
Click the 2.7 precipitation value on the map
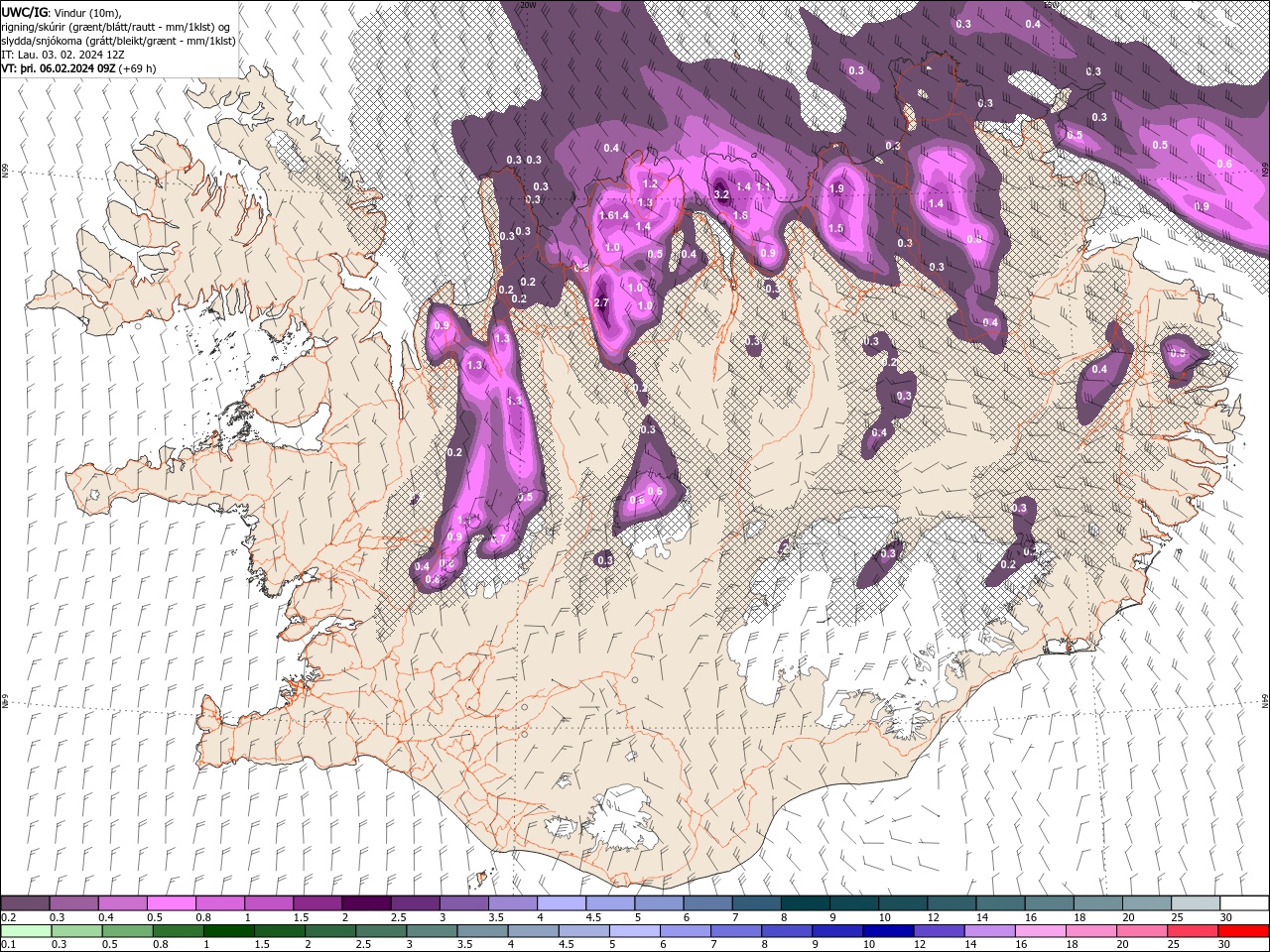601,302
